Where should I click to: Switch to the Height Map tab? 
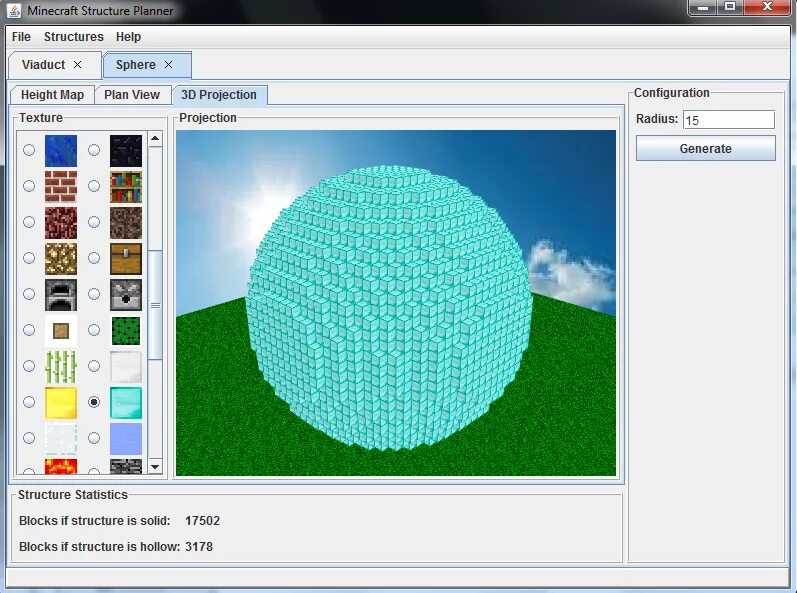pyautogui.click(x=52, y=95)
